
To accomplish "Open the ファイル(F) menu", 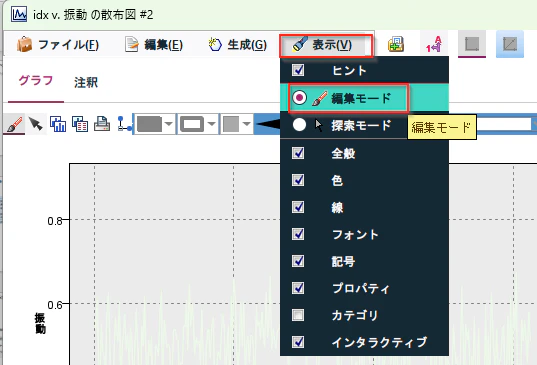I will coord(58,45).
